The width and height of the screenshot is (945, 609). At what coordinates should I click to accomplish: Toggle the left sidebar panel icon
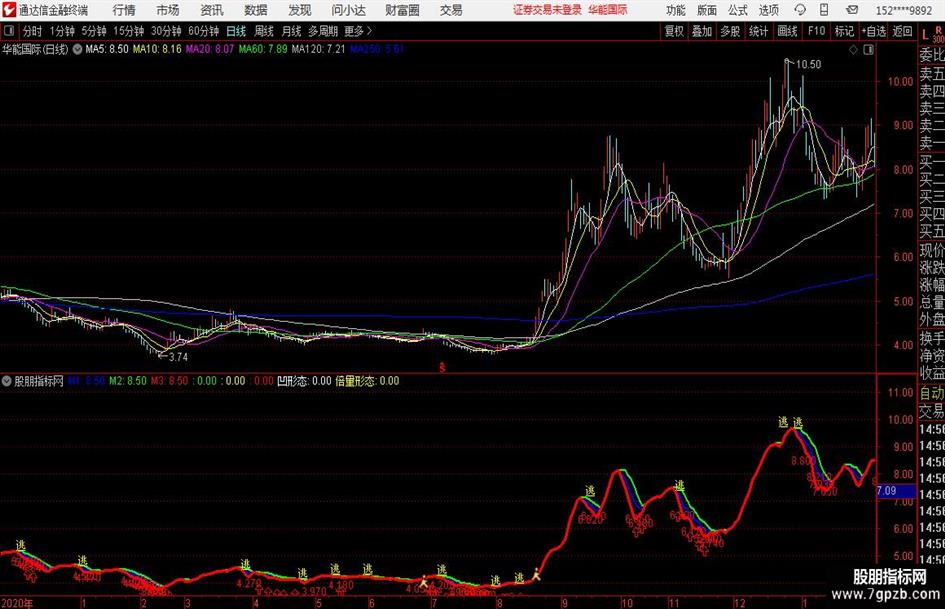pos(8,31)
